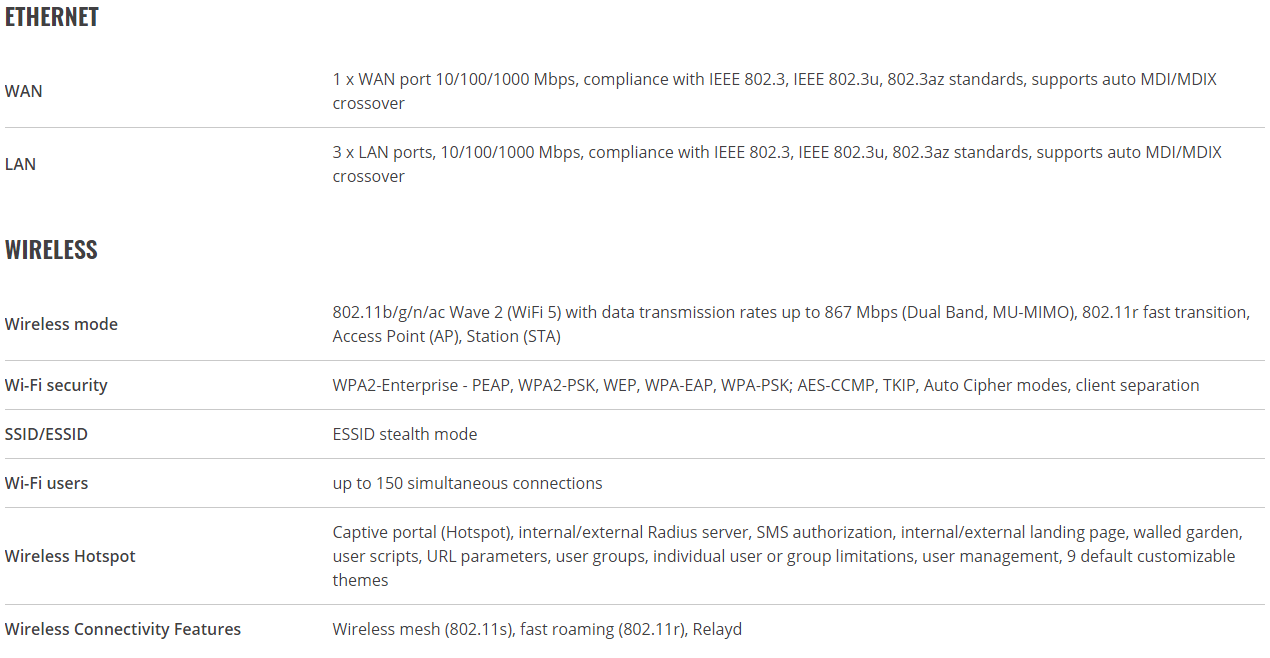Click the Wireless mode label
The height and width of the screenshot is (658, 1270).
click(61, 324)
